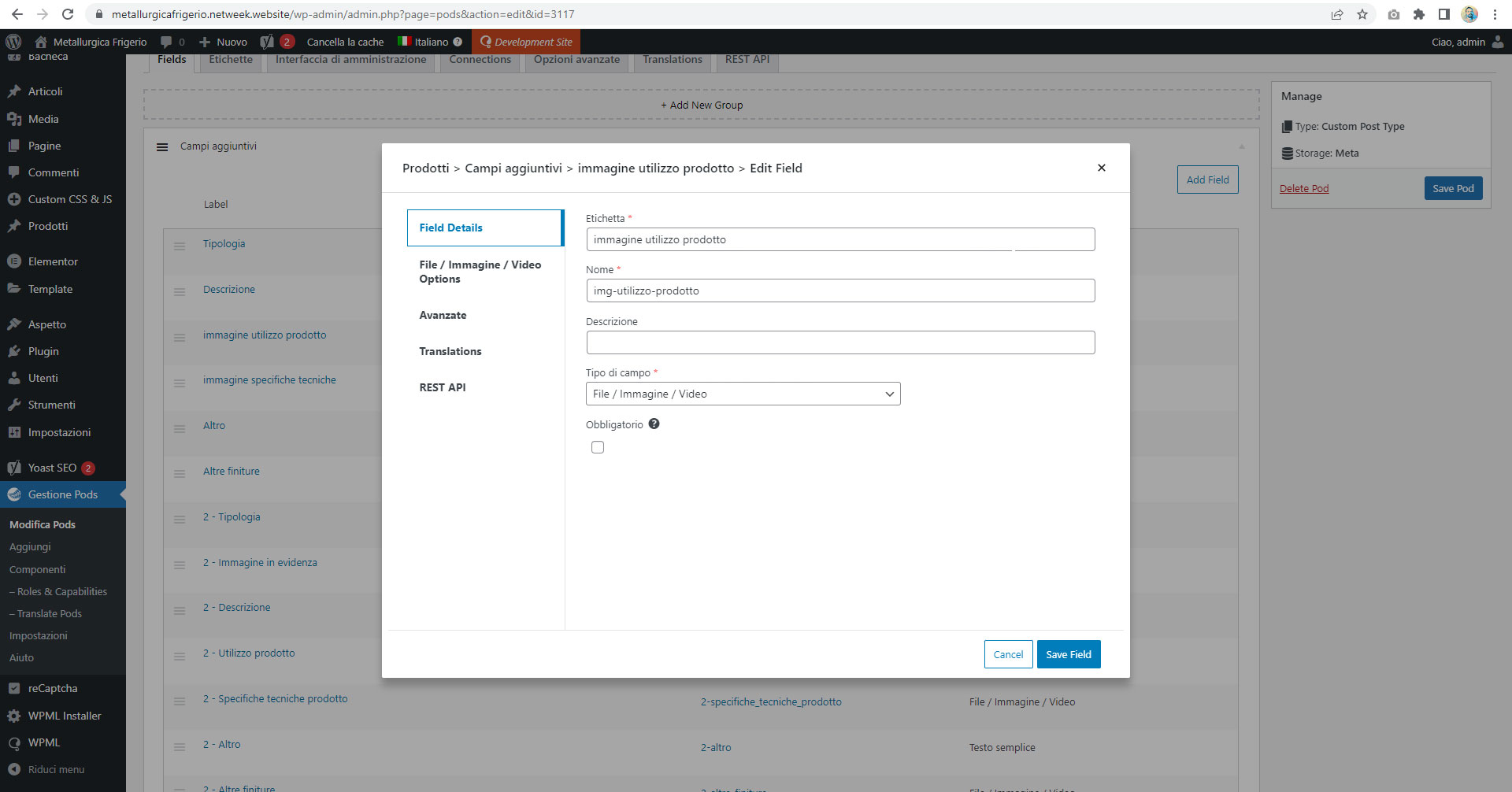The image size is (1512, 792).
Task: Select the reCaptcha sidebar icon
Action: pyautogui.click(x=13, y=687)
